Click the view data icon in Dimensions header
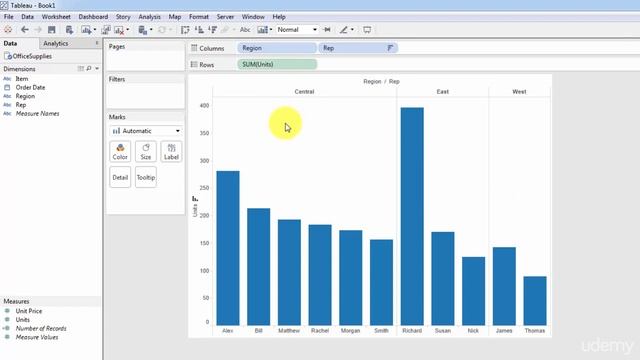This screenshot has height=360, width=640. point(81,69)
